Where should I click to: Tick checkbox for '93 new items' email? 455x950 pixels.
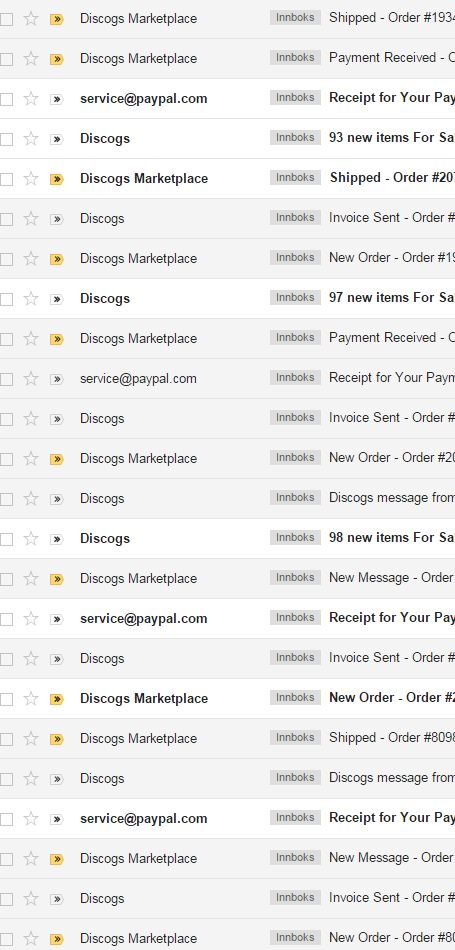click(x=6, y=139)
